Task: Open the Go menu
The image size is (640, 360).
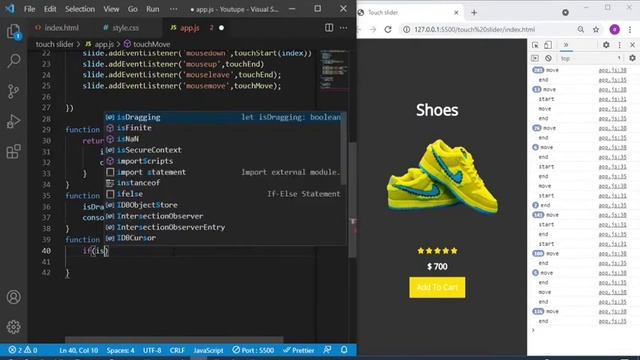Action: click(133, 9)
